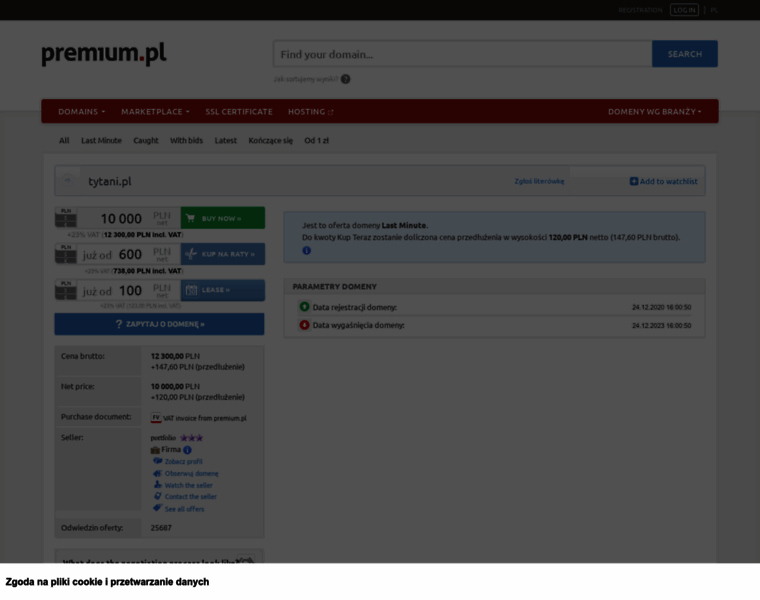Click the calendar icon on Lease button
This screenshot has height=600, width=760.
(x=191, y=290)
